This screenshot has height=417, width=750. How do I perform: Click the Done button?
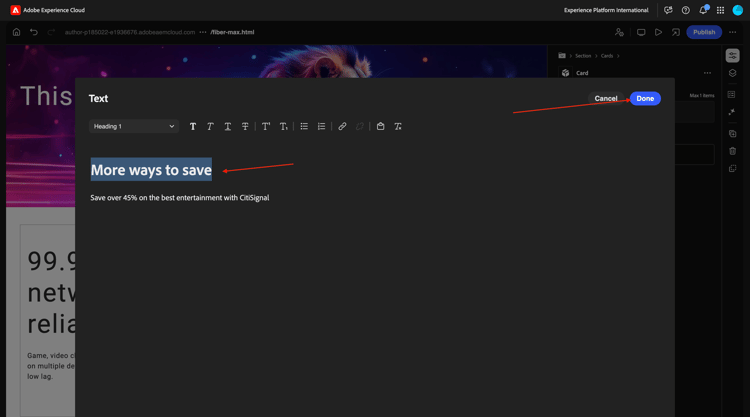click(645, 99)
